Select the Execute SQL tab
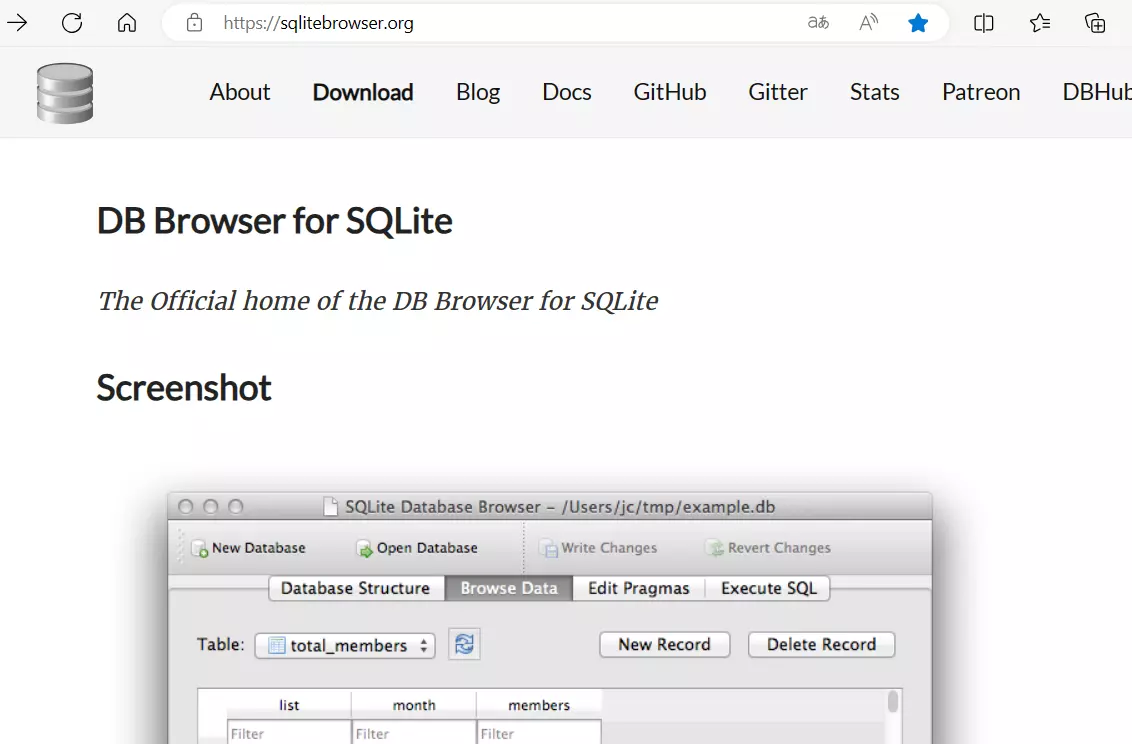 [767, 588]
